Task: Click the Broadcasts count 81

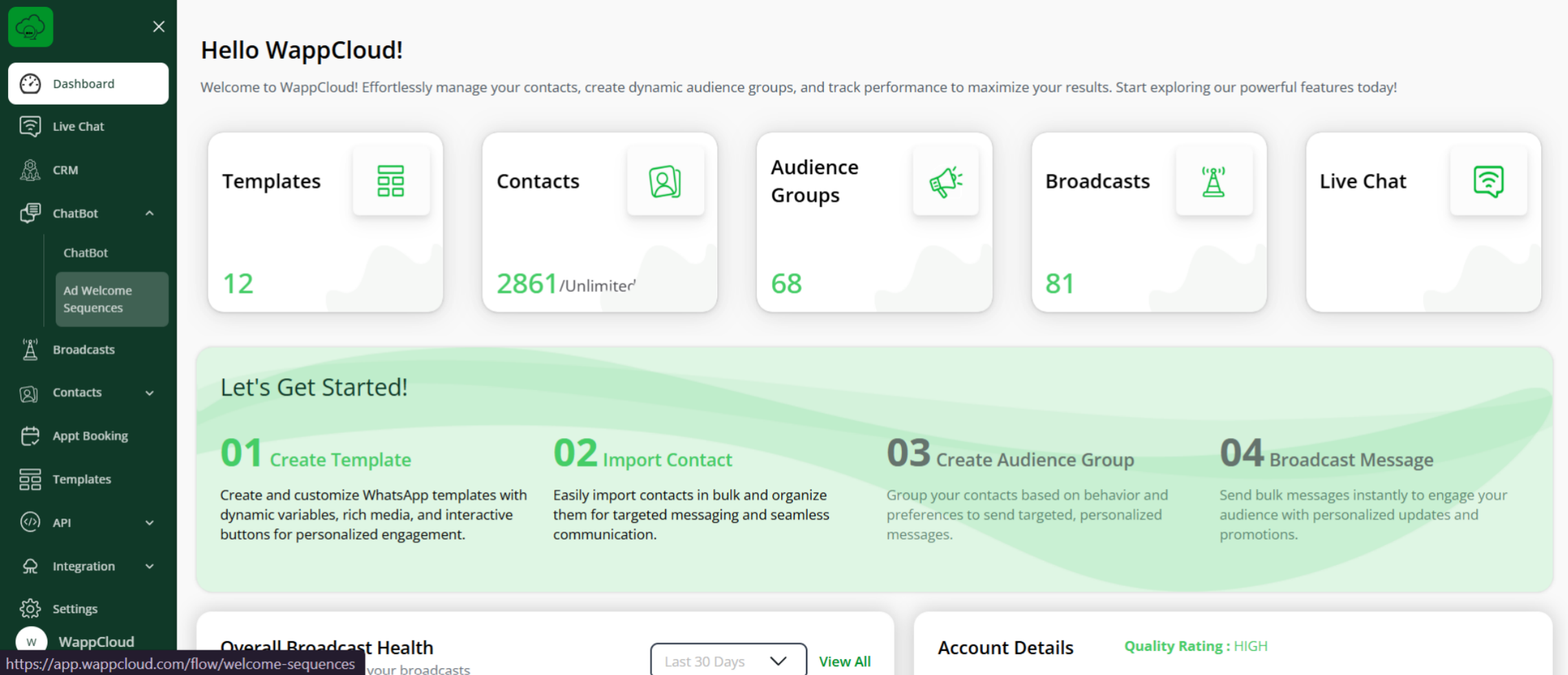Action: (x=1059, y=284)
